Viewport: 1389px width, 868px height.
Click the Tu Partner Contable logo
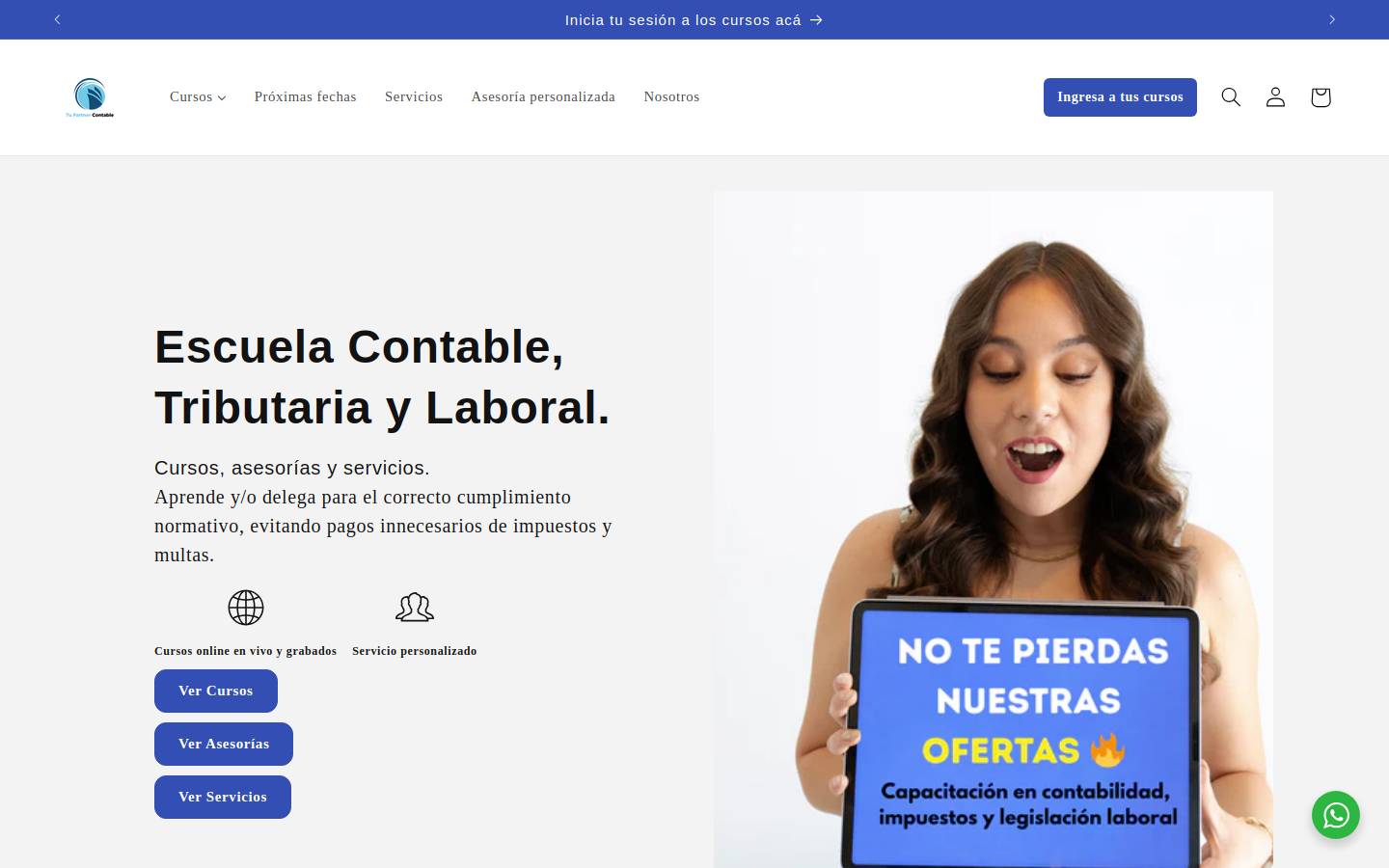point(90,97)
